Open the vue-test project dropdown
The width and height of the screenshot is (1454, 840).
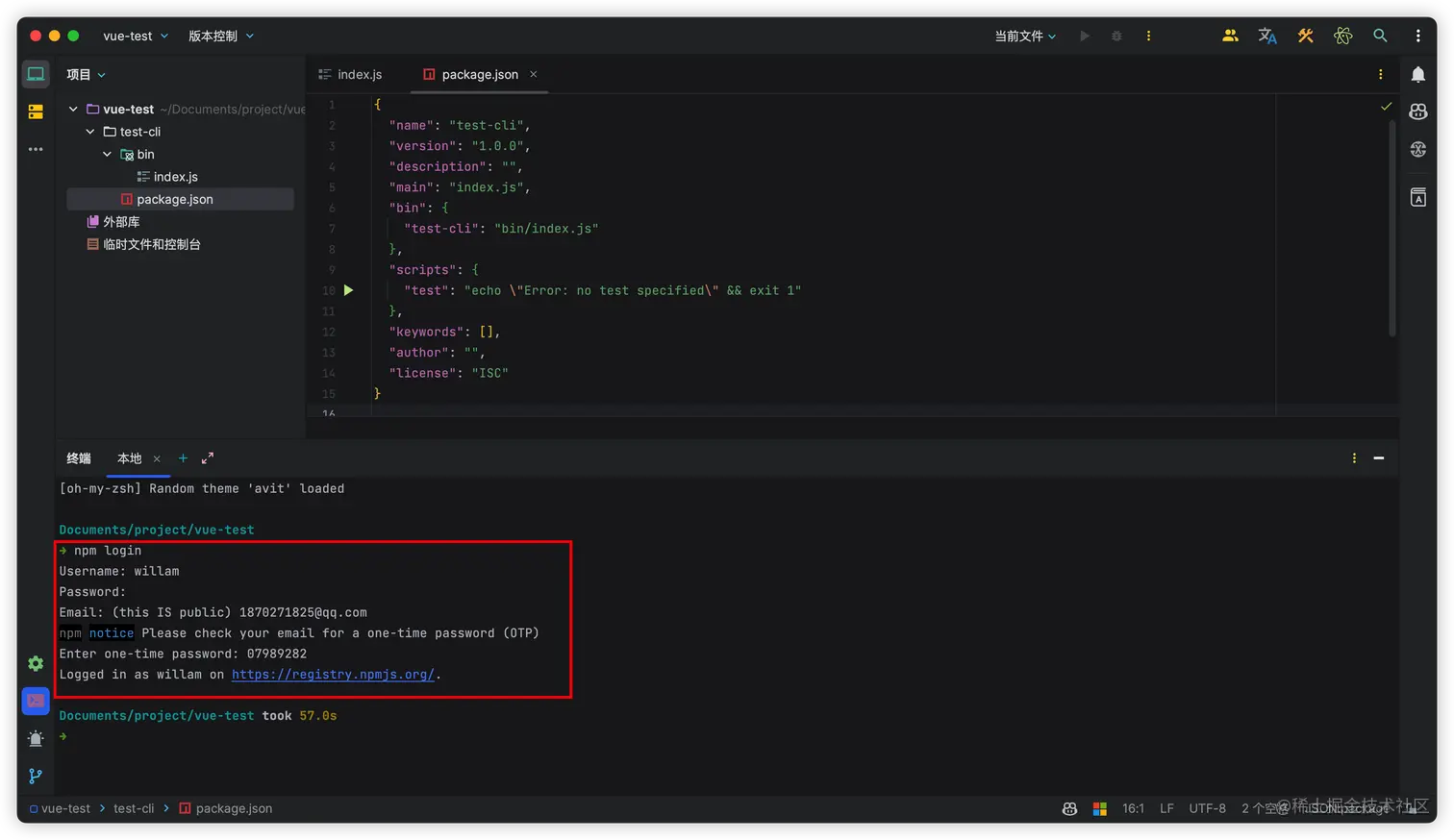coord(136,36)
